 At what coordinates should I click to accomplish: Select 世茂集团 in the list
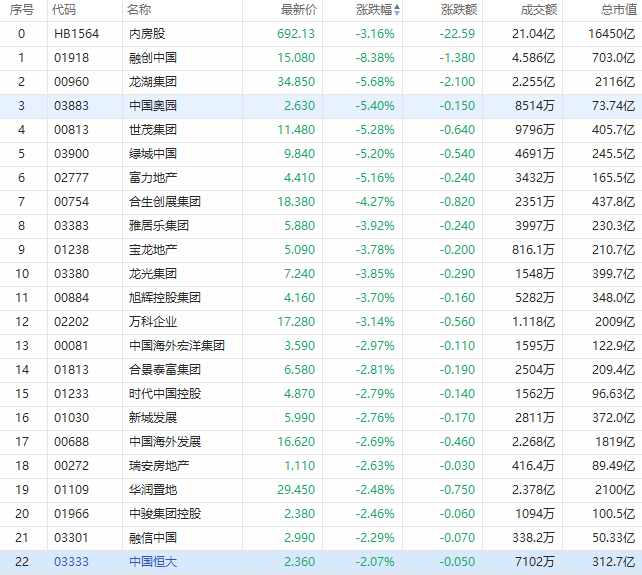[x=153, y=130]
